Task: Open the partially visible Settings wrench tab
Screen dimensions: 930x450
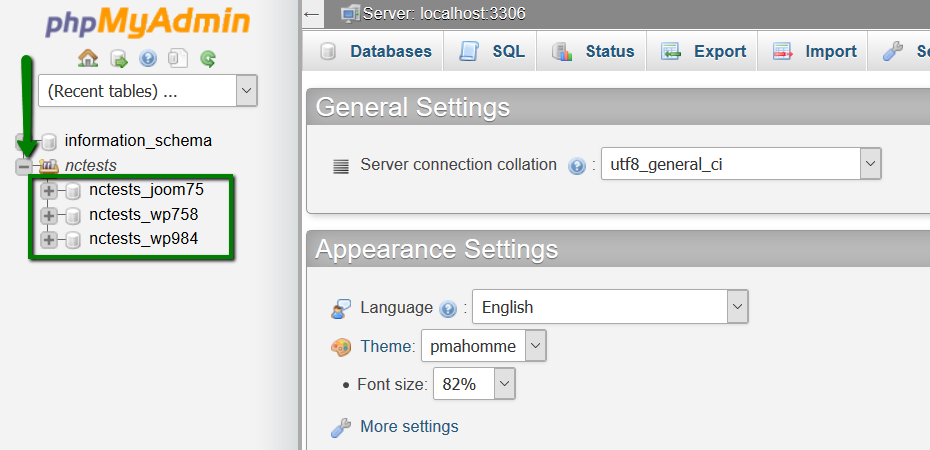Action: pyautogui.click(x=900, y=52)
